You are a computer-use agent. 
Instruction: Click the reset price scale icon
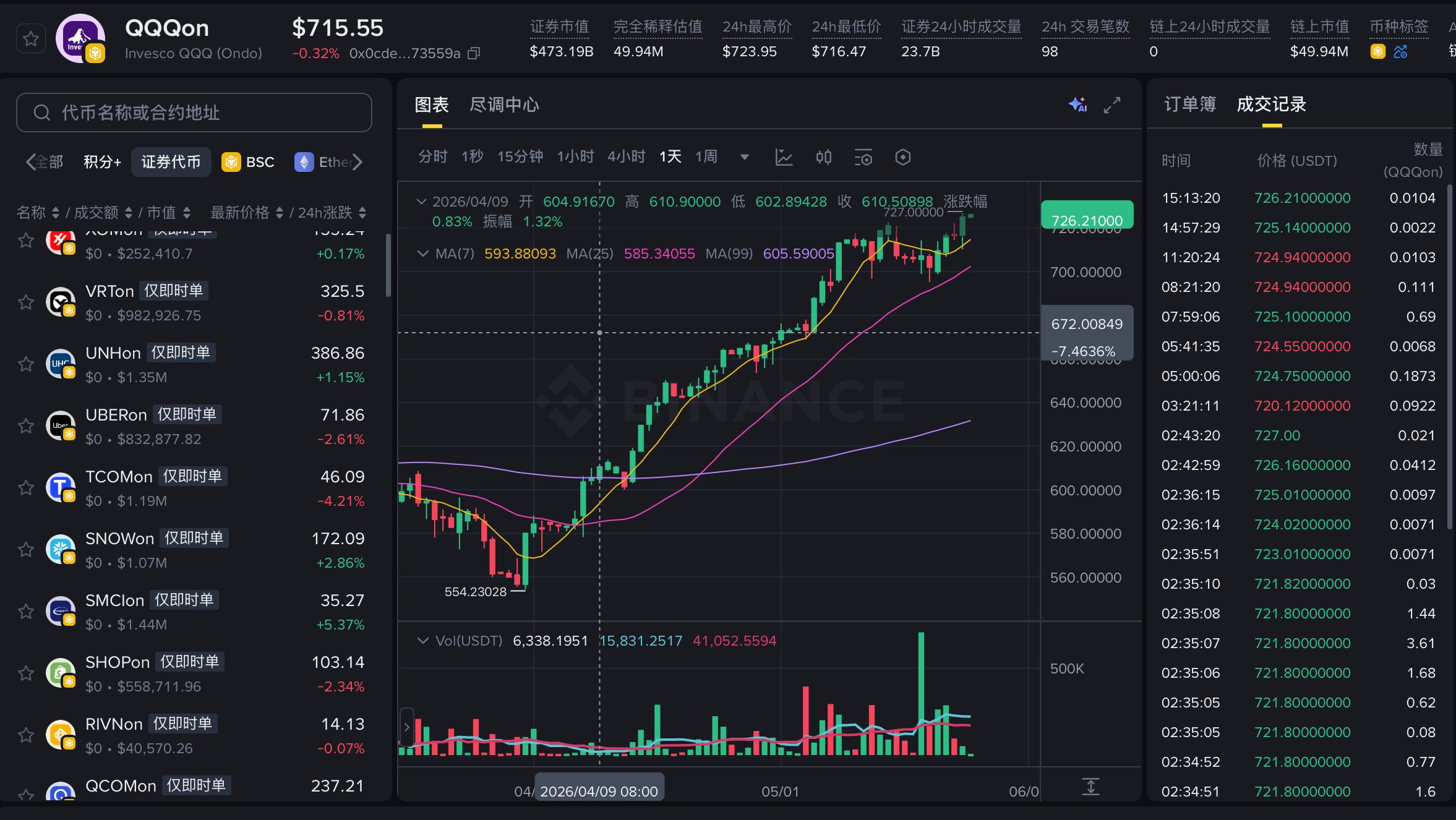(x=1090, y=787)
